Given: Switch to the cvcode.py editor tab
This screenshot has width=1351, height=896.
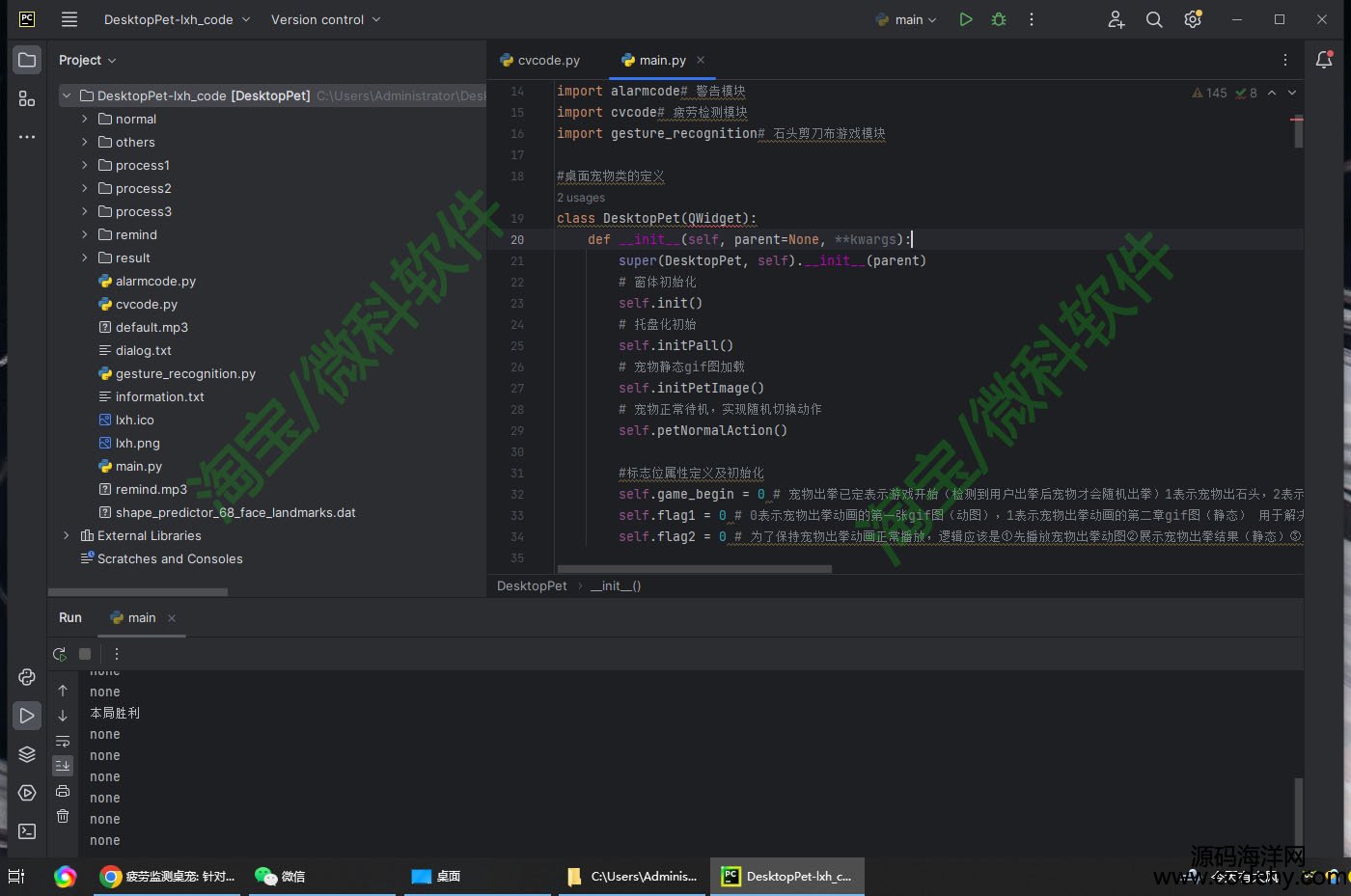Looking at the screenshot, I should (540, 60).
